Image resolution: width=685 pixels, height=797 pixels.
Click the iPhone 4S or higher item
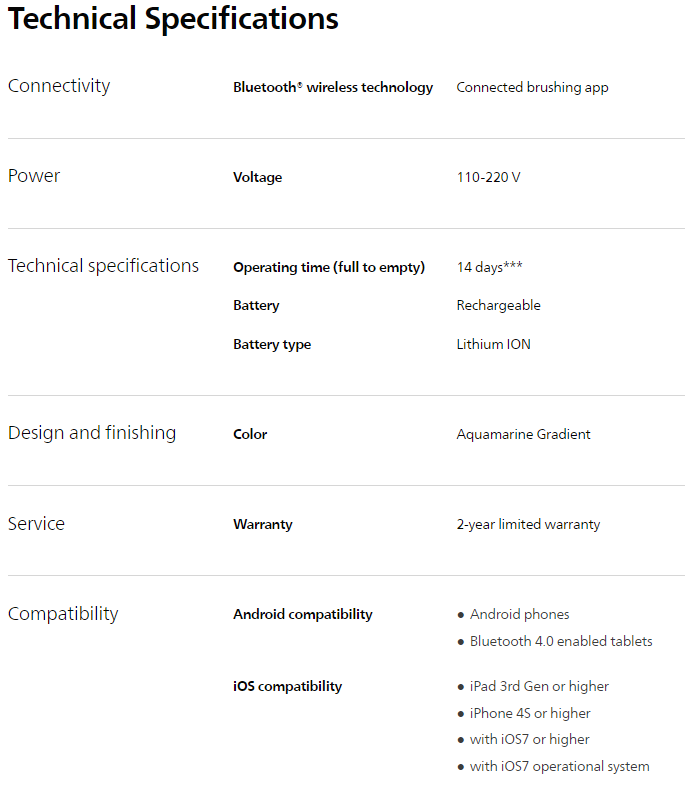(x=529, y=713)
